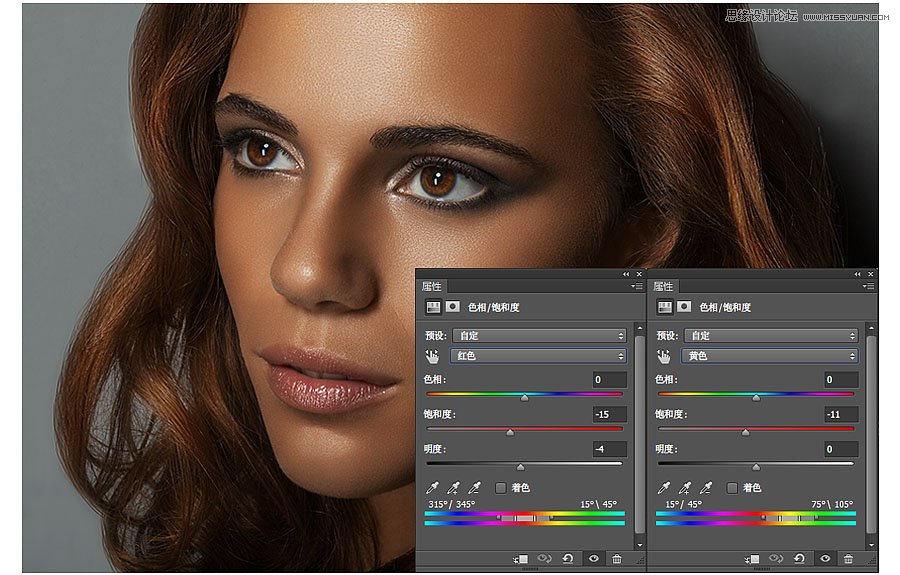Open the red panel flyout menu

coord(637,286)
